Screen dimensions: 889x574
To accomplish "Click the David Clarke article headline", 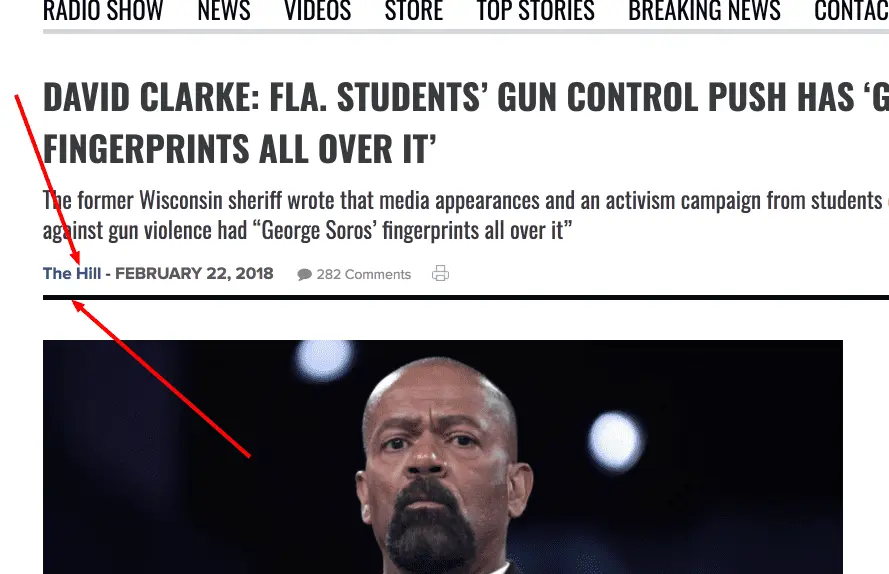I will click(466, 122).
